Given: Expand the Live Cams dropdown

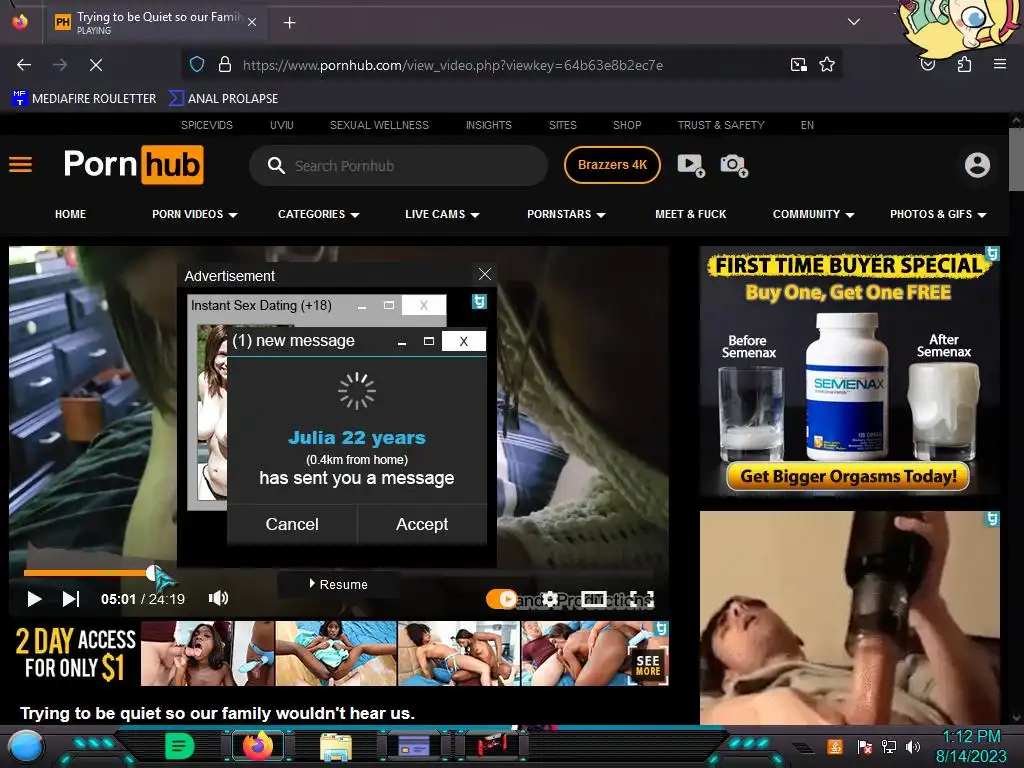Looking at the screenshot, I should point(442,214).
